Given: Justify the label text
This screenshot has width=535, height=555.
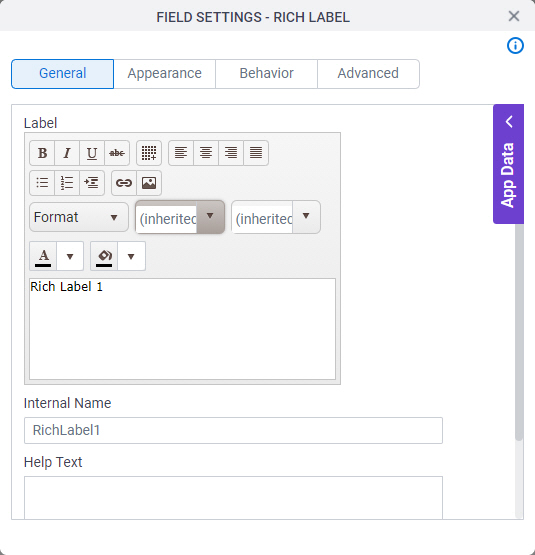Looking at the screenshot, I should pos(256,153).
